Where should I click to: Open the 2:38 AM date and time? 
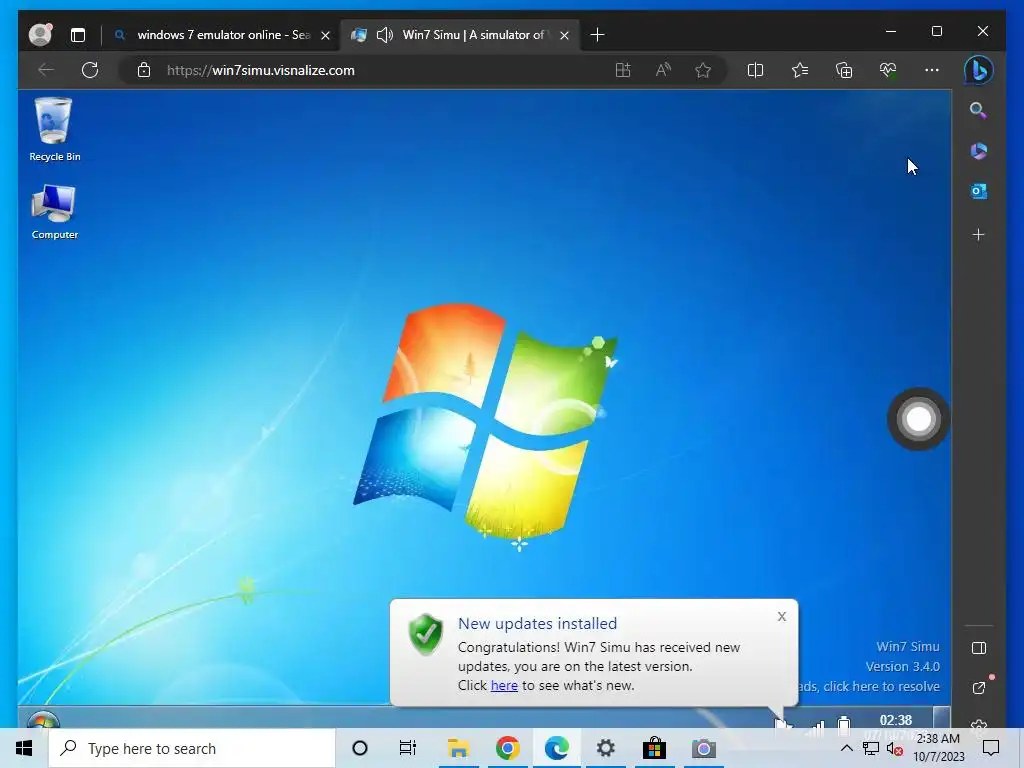coord(938,748)
